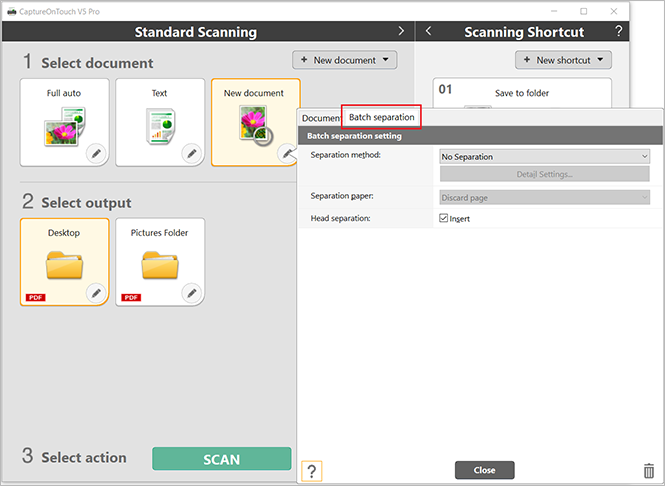This screenshot has width=665, height=486.
Task: Close the settings panel with Close button
Action: point(484,470)
